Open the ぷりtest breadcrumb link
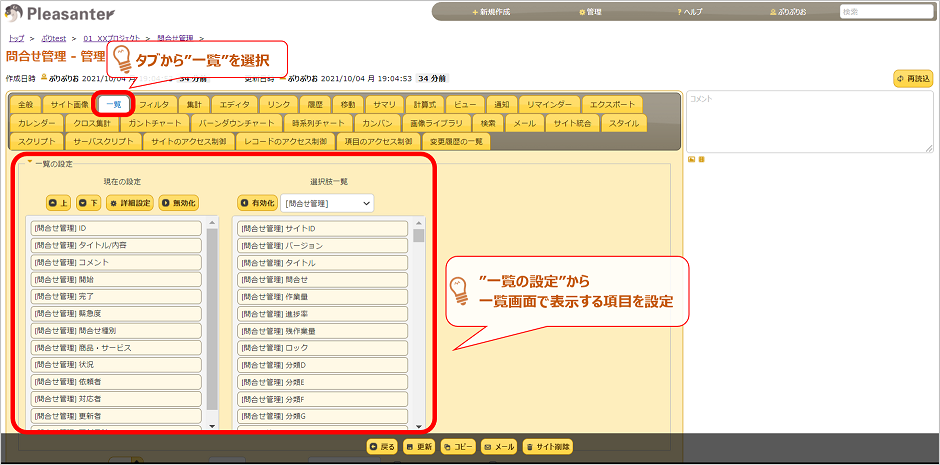 click(x=53, y=38)
